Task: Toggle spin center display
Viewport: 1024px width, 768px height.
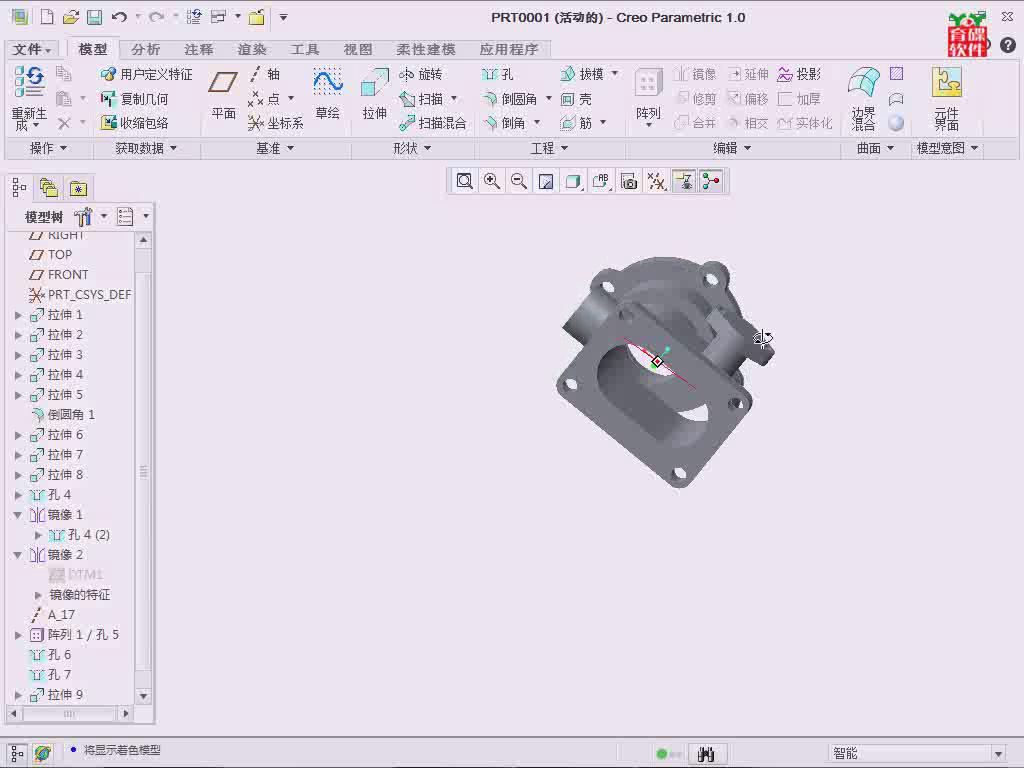Action: pos(711,181)
